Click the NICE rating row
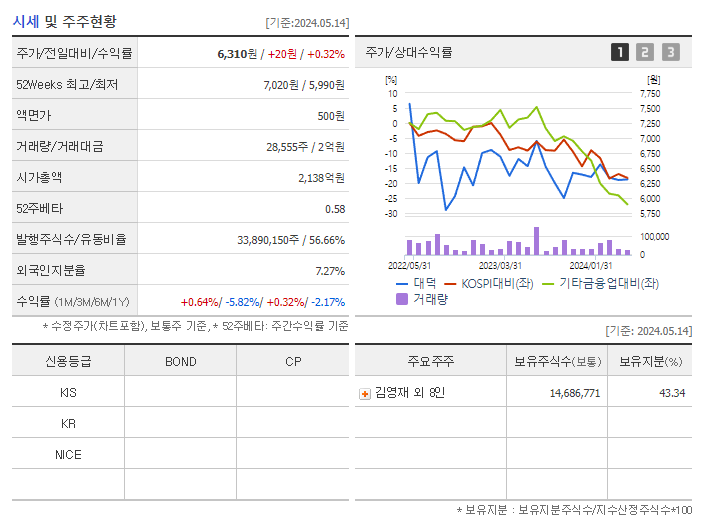Screen dimensions: 702x525 pos(180,453)
